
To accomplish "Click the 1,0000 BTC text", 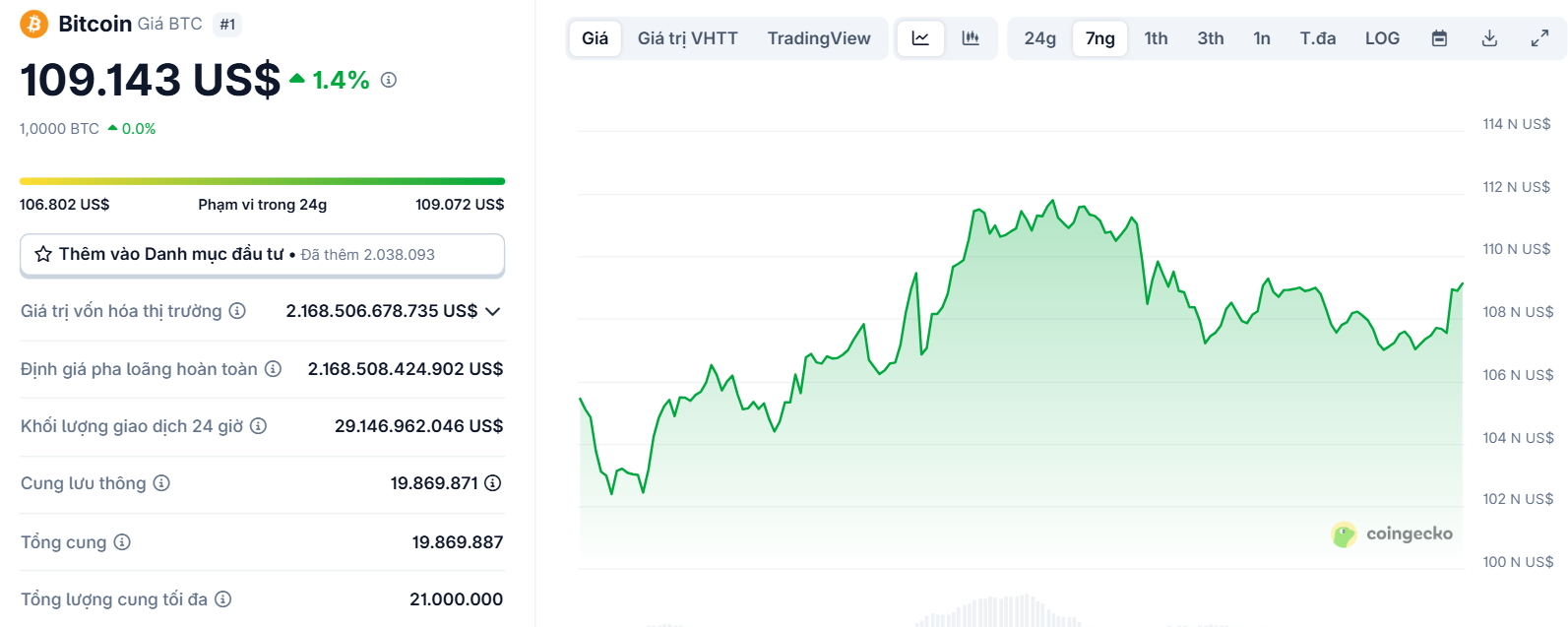I will coord(59,129).
